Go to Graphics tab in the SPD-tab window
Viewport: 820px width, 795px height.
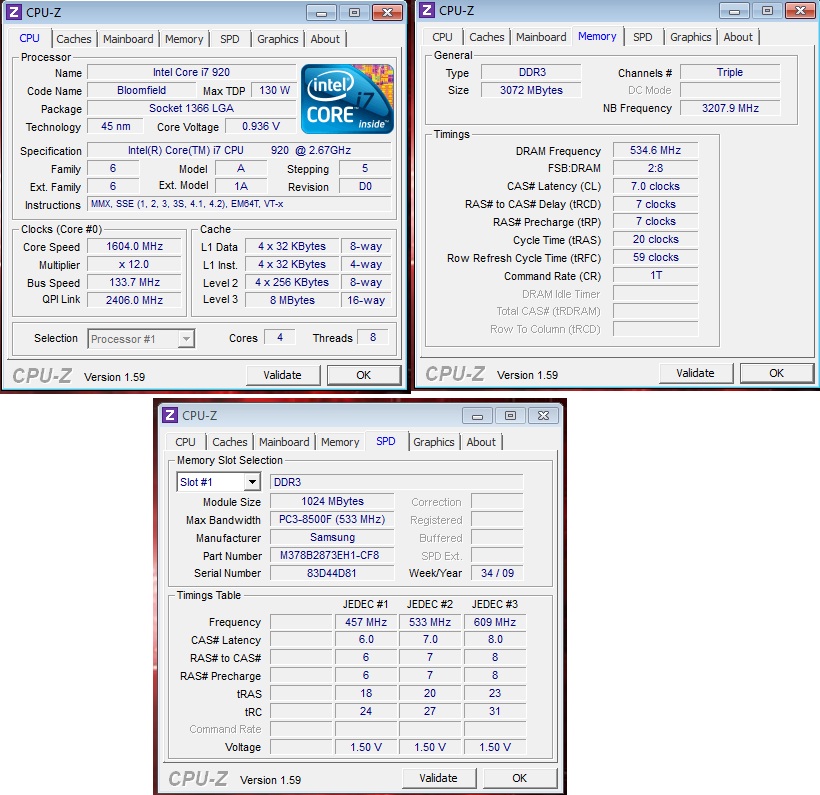coord(434,442)
